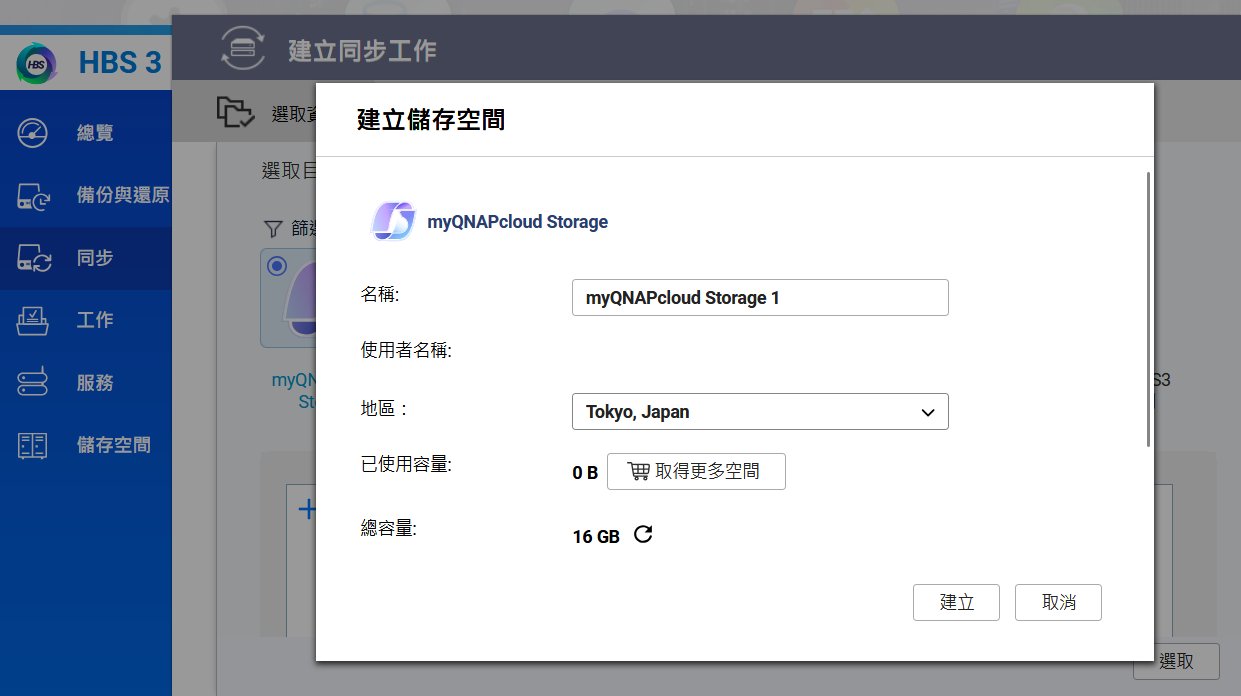Click the myQNAPcloud Storage heading text
1241x696 pixels.
517,222
